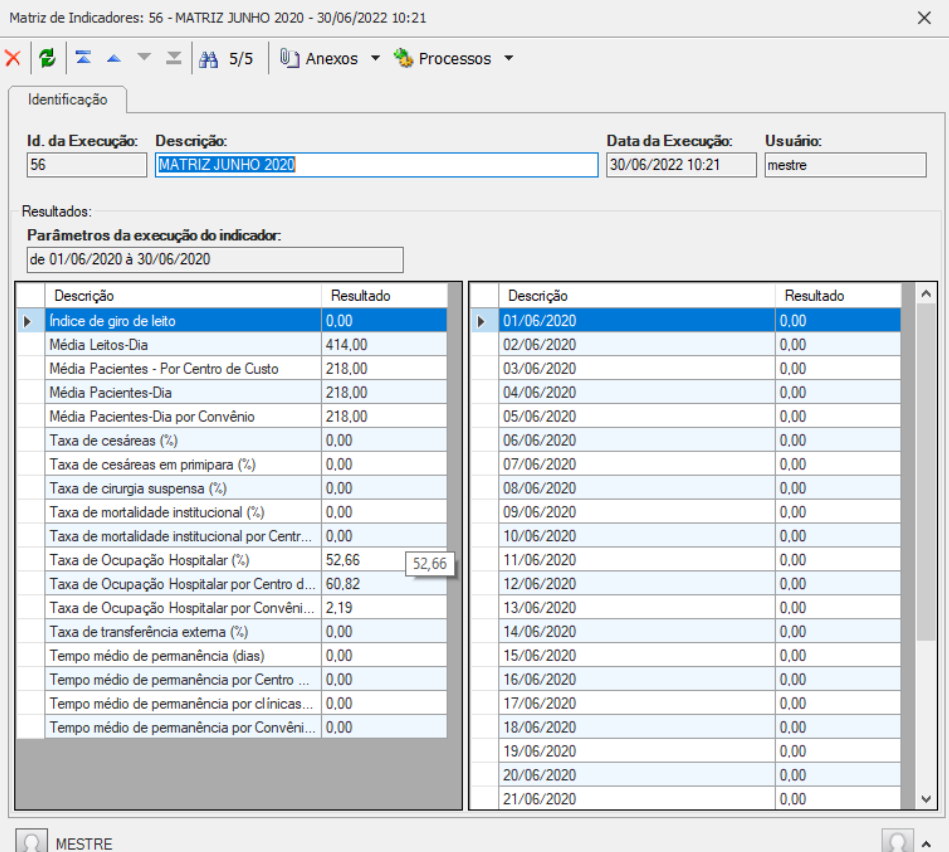
Task: Click scroll up arrow of dates table
Action: pos(926,294)
